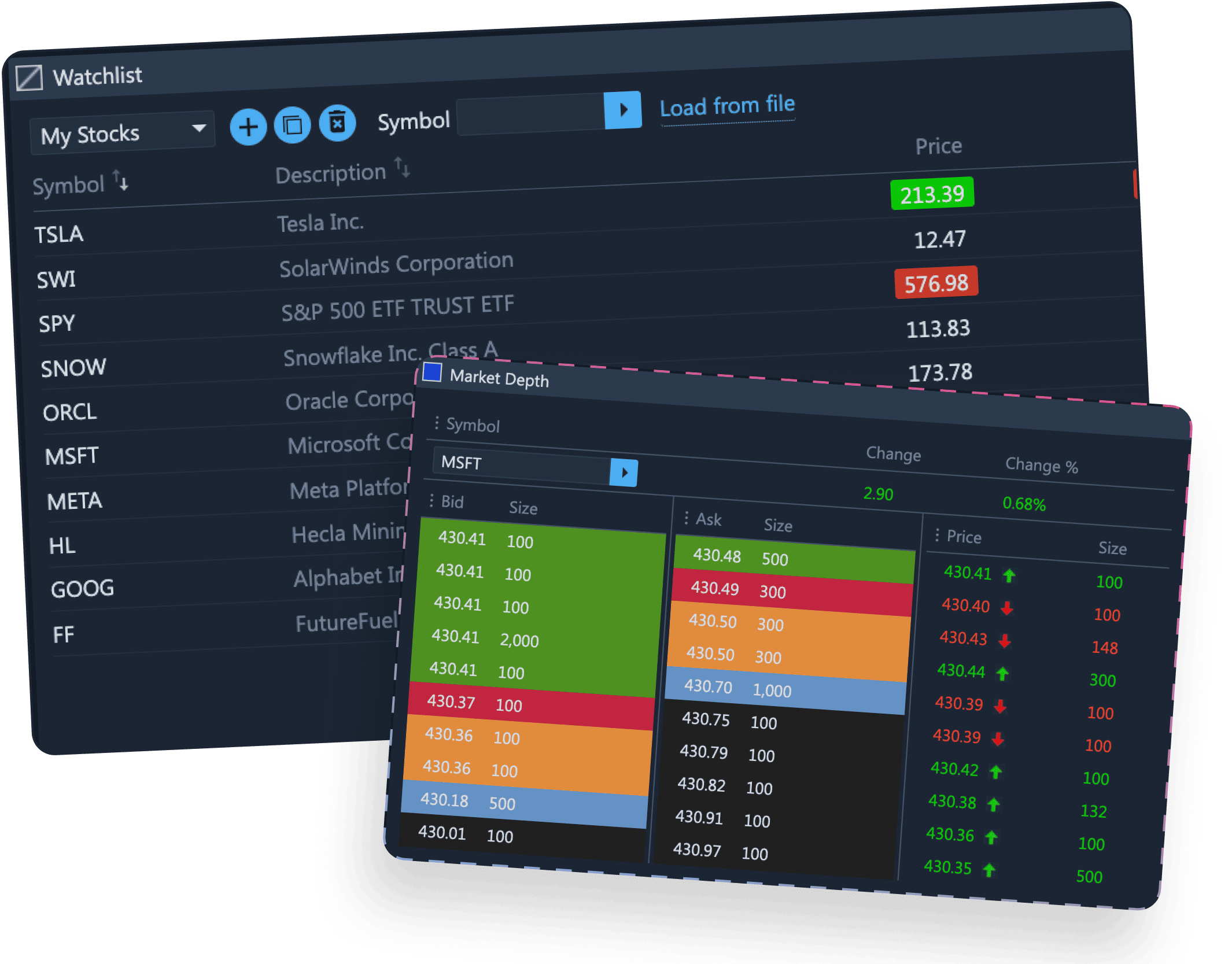Click the blue Market Depth color square
The width and height of the screenshot is (1232, 964).
point(432,372)
